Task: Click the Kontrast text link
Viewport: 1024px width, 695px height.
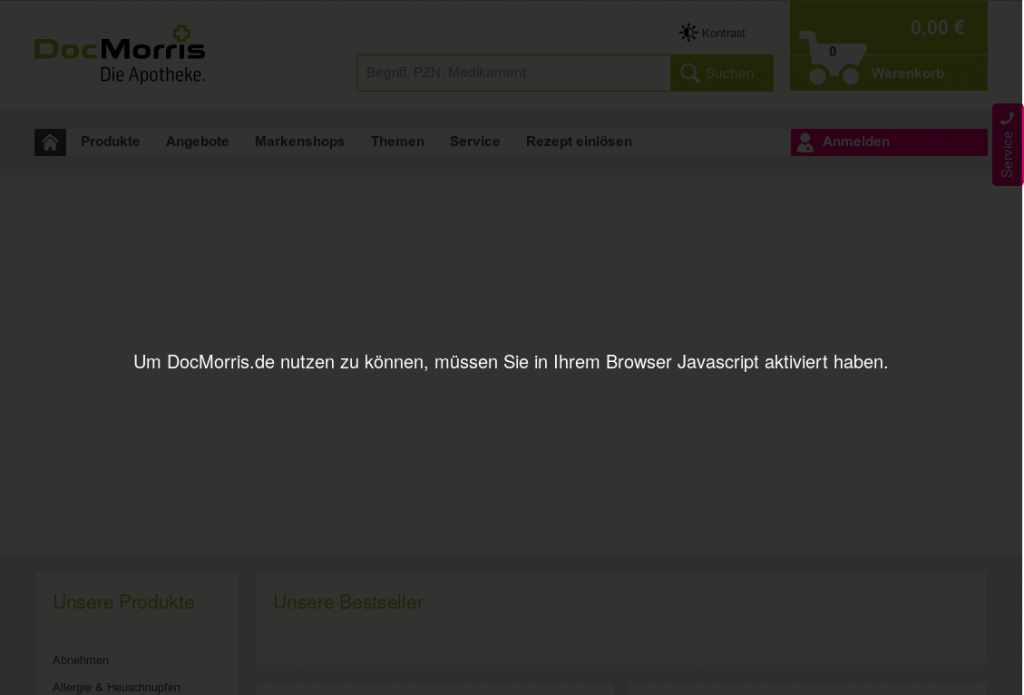Action: (724, 33)
